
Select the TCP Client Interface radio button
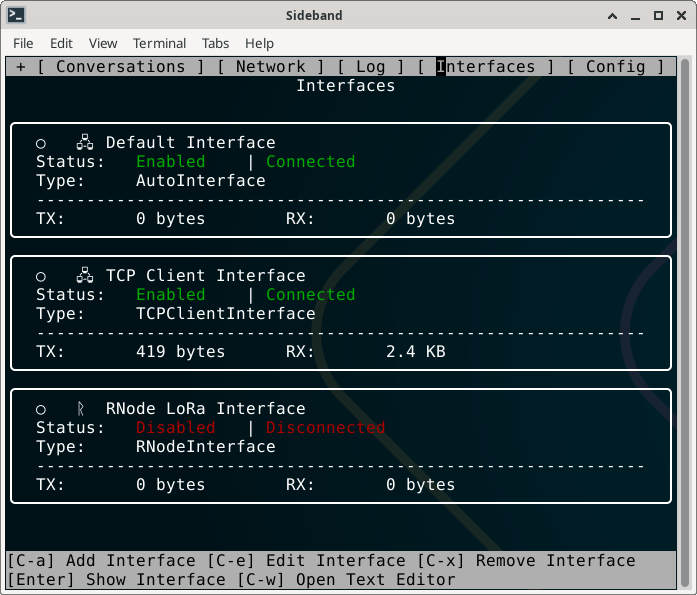(x=41, y=276)
